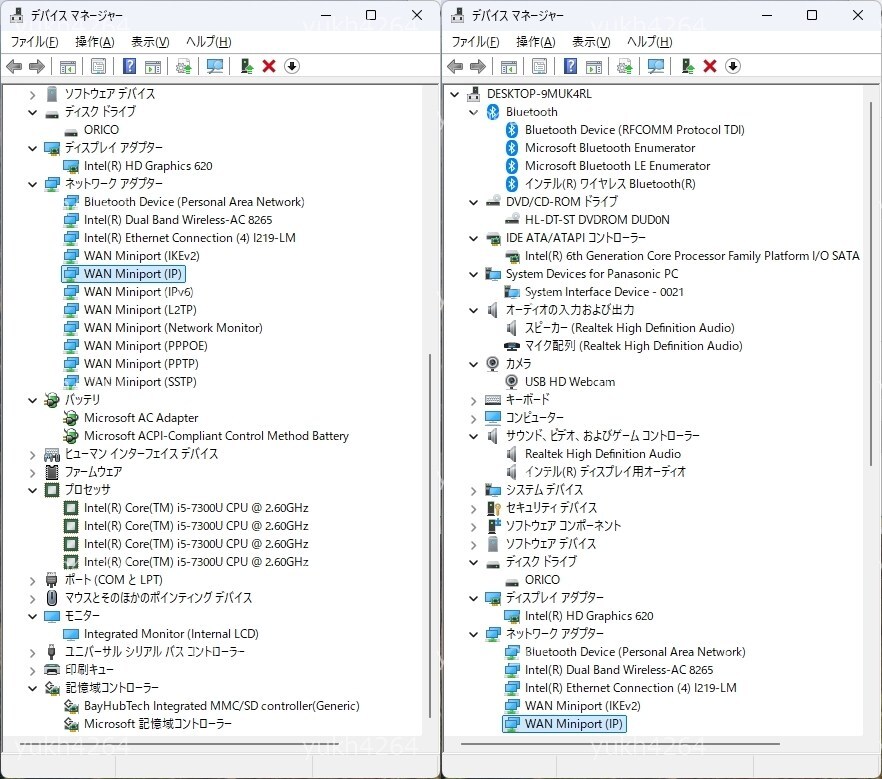Click Back arrow in right window toolbar
This screenshot has height=779, width=882.
tap(455, 66)
